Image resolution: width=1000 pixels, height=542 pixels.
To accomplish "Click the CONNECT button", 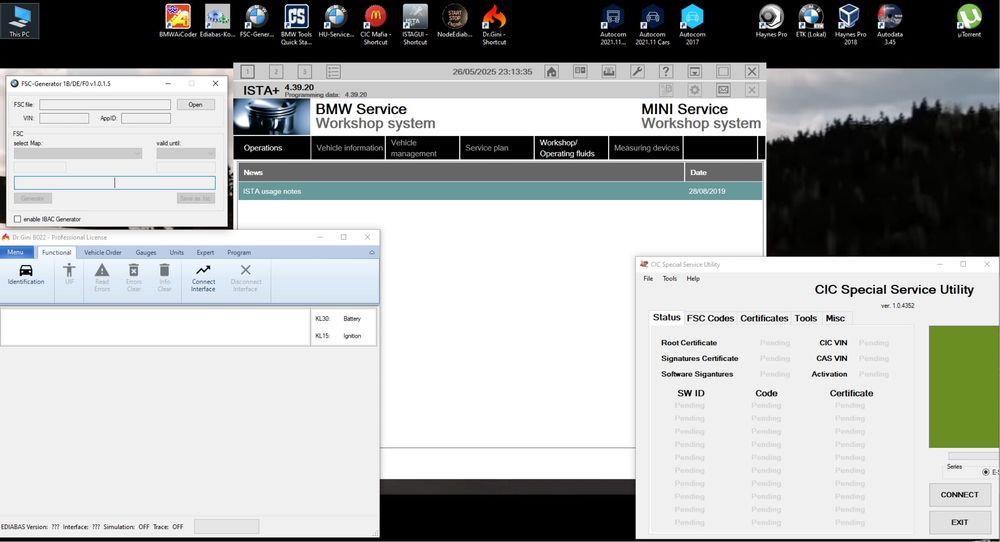I will (x=959, y=494).
